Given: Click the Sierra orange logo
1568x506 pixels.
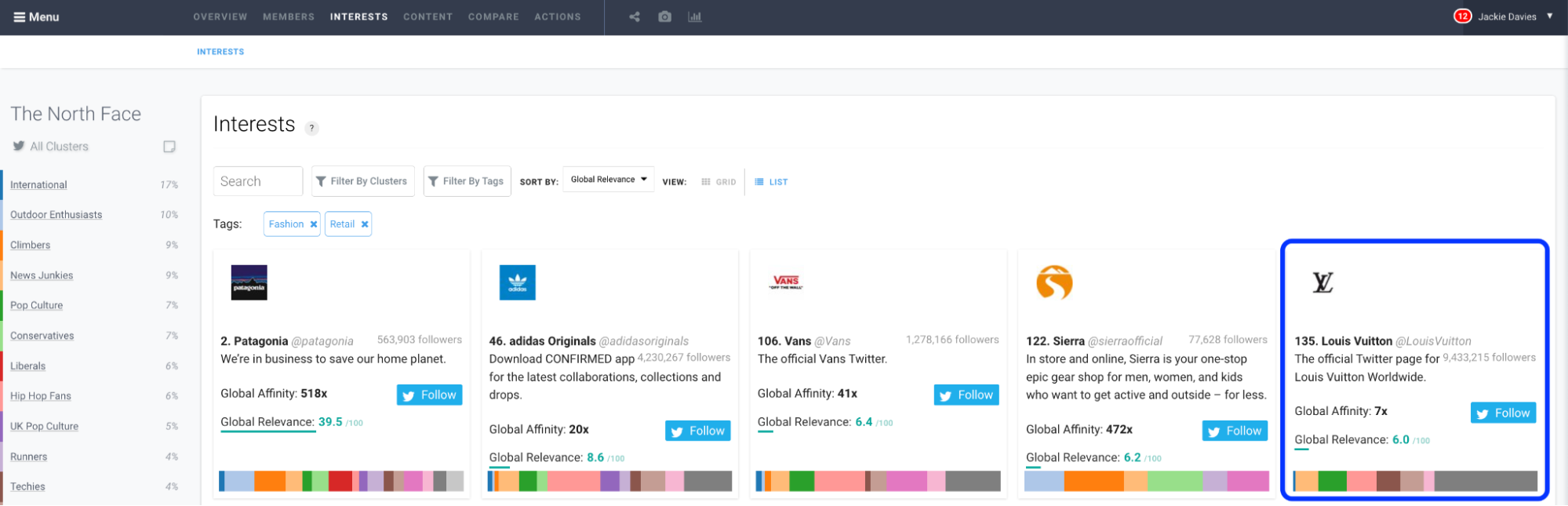Looking at the screenshot, I should 1054,282.
